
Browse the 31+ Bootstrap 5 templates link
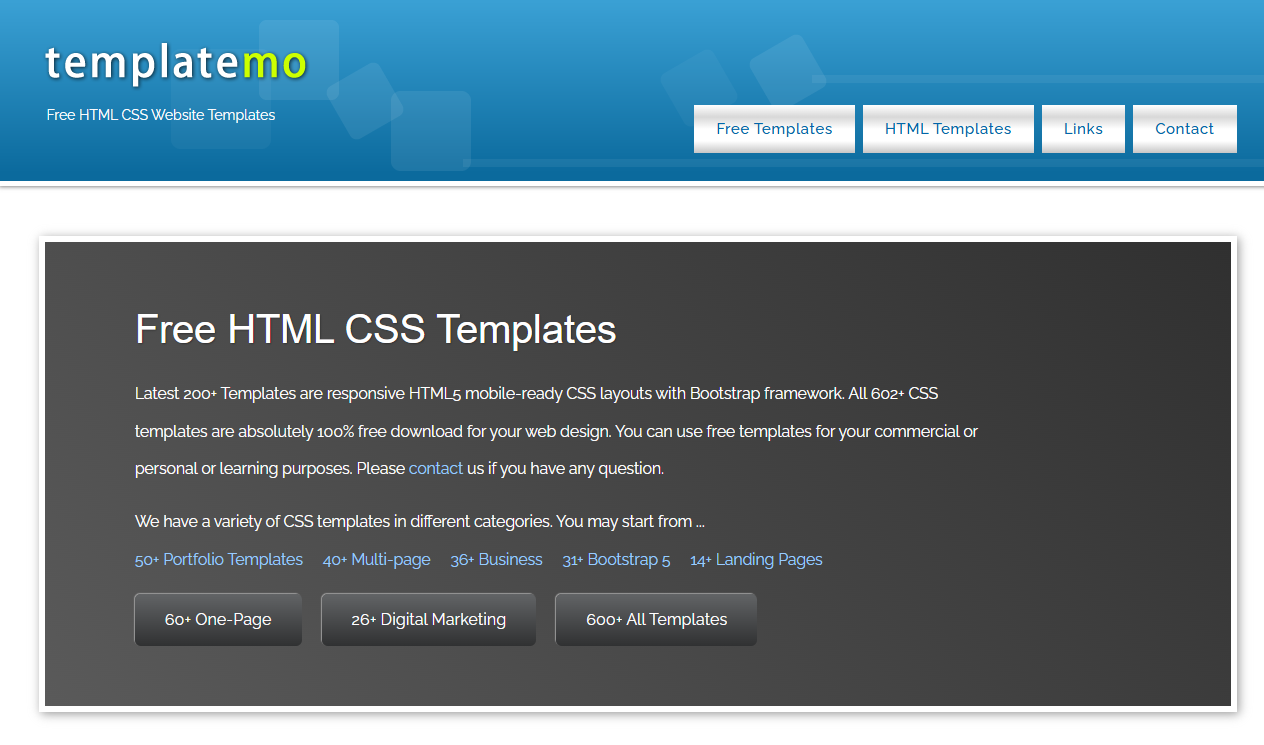(x=616, y=560)
